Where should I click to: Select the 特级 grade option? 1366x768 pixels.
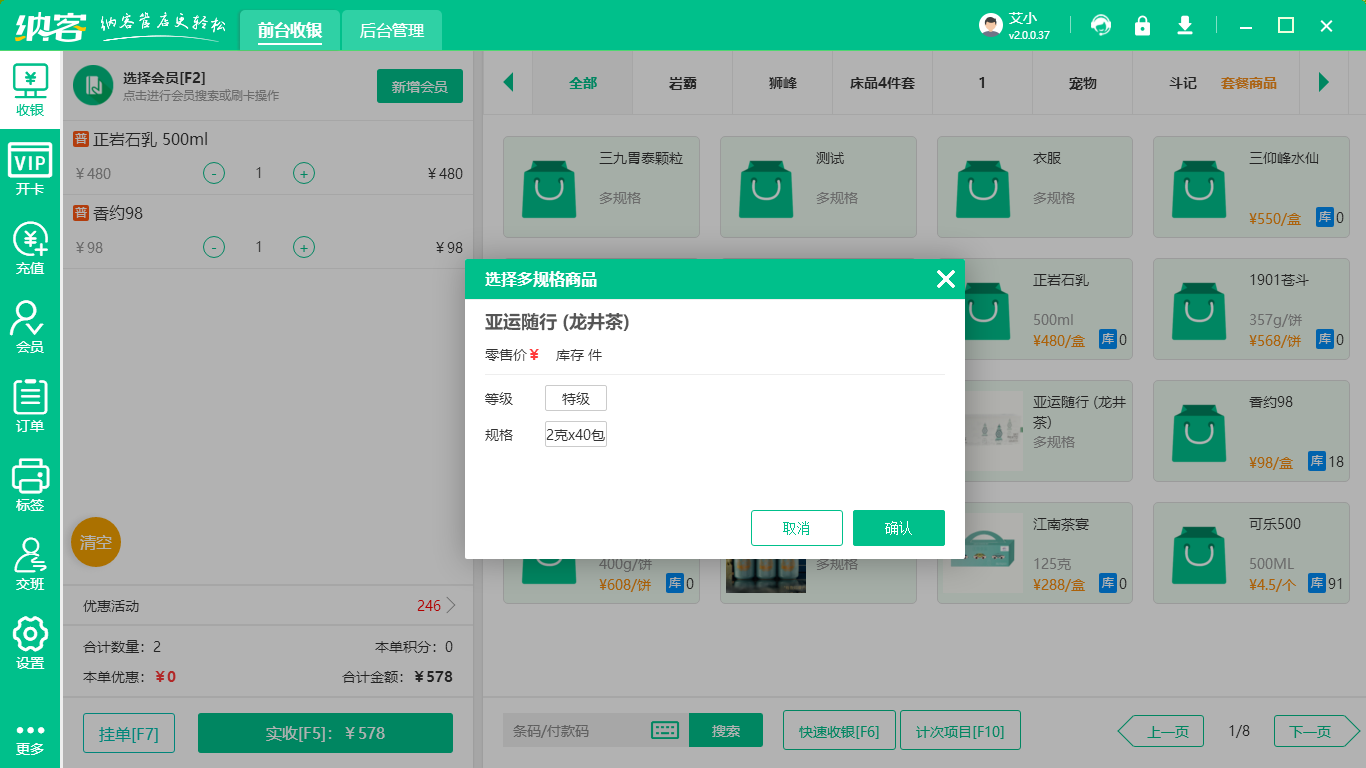coord(575,397)
